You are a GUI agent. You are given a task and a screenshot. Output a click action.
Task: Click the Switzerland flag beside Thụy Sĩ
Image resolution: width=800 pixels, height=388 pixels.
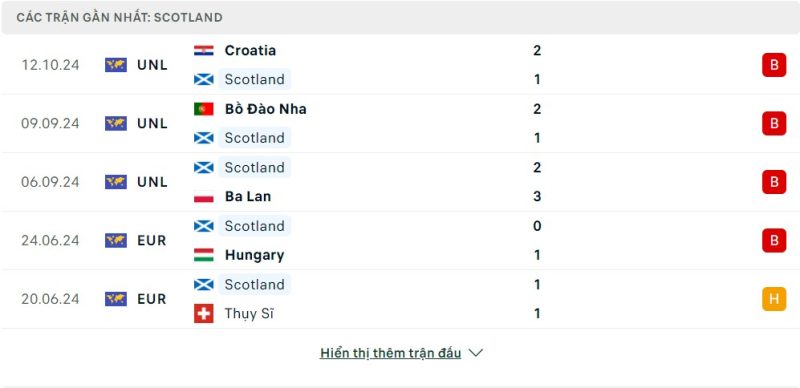point(204,313)
